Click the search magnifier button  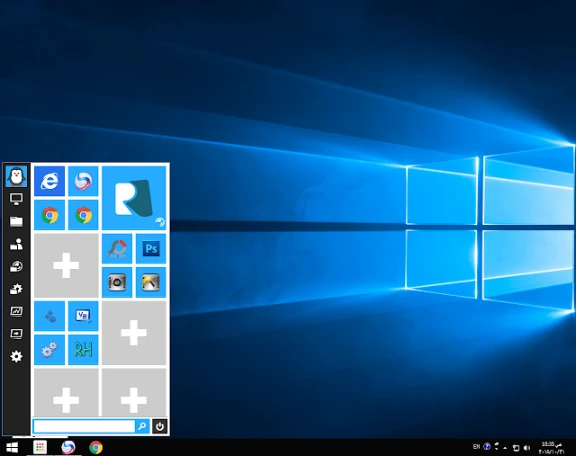(x=142, y=427)
